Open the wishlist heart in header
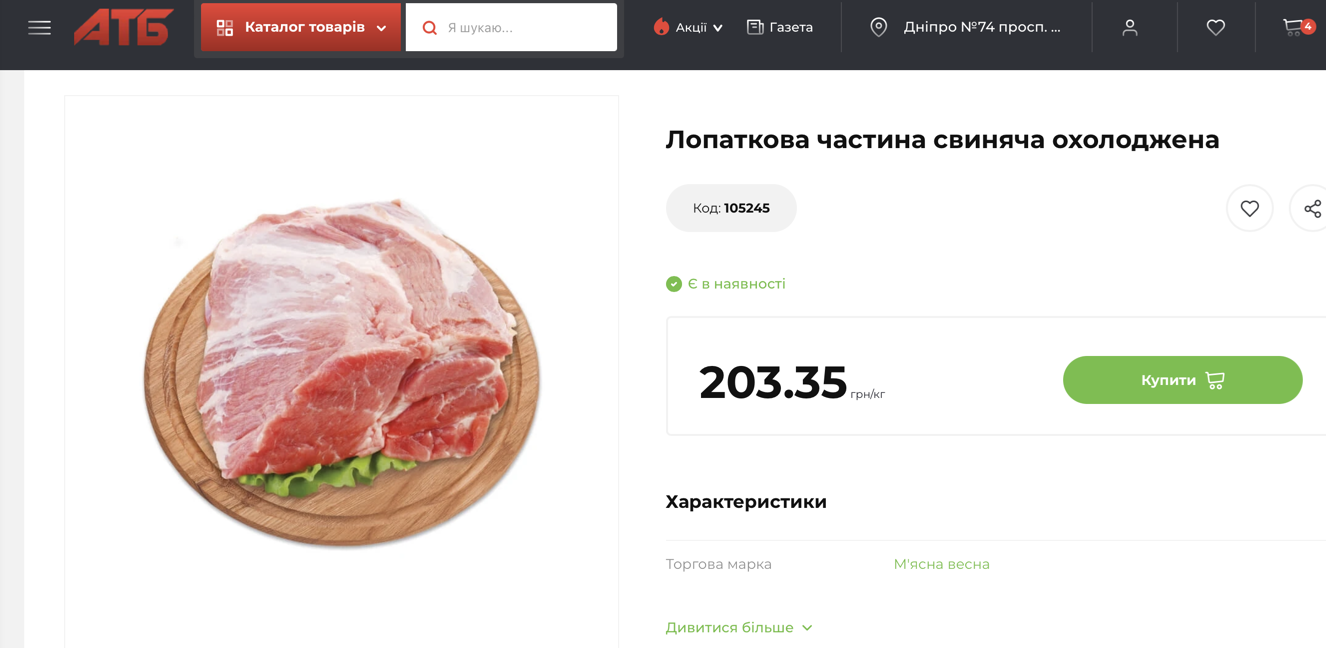 (x=1216, y=28)
